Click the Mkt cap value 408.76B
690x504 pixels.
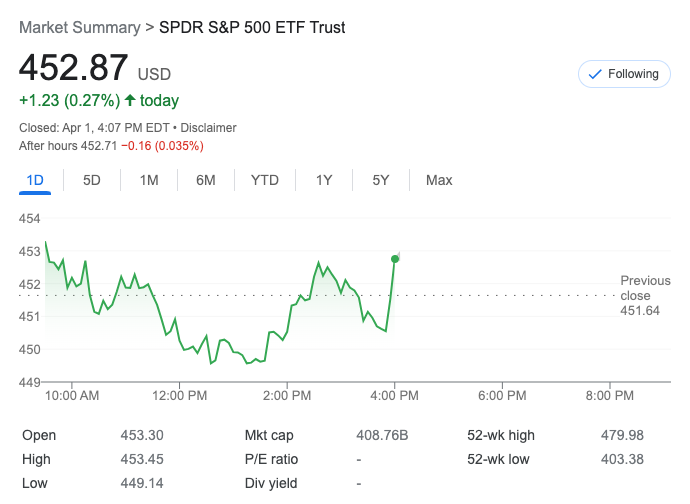coord(381,435)
